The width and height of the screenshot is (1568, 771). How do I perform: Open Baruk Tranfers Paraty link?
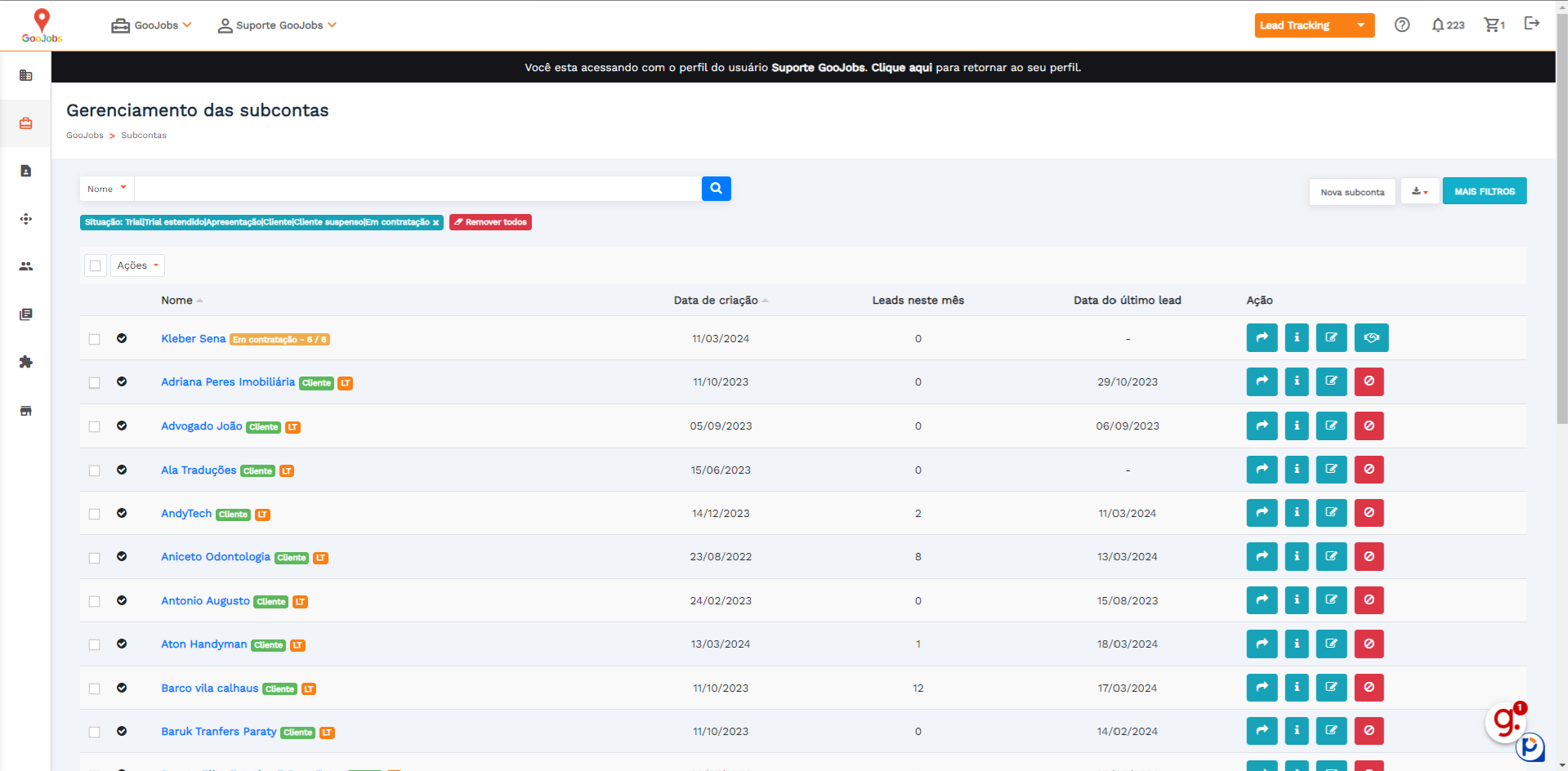(x=219, y=731)
